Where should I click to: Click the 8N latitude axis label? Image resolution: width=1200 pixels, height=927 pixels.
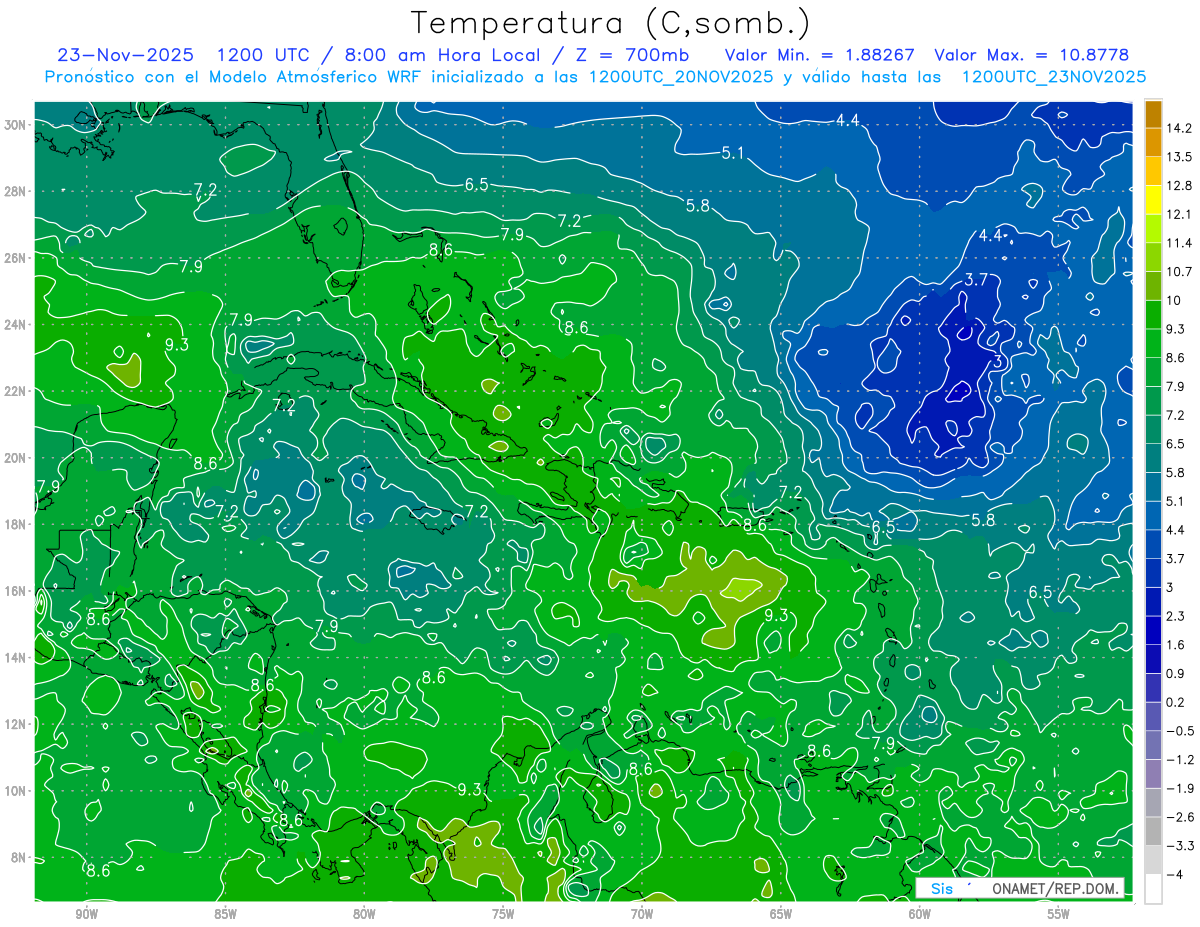[19, 857]
